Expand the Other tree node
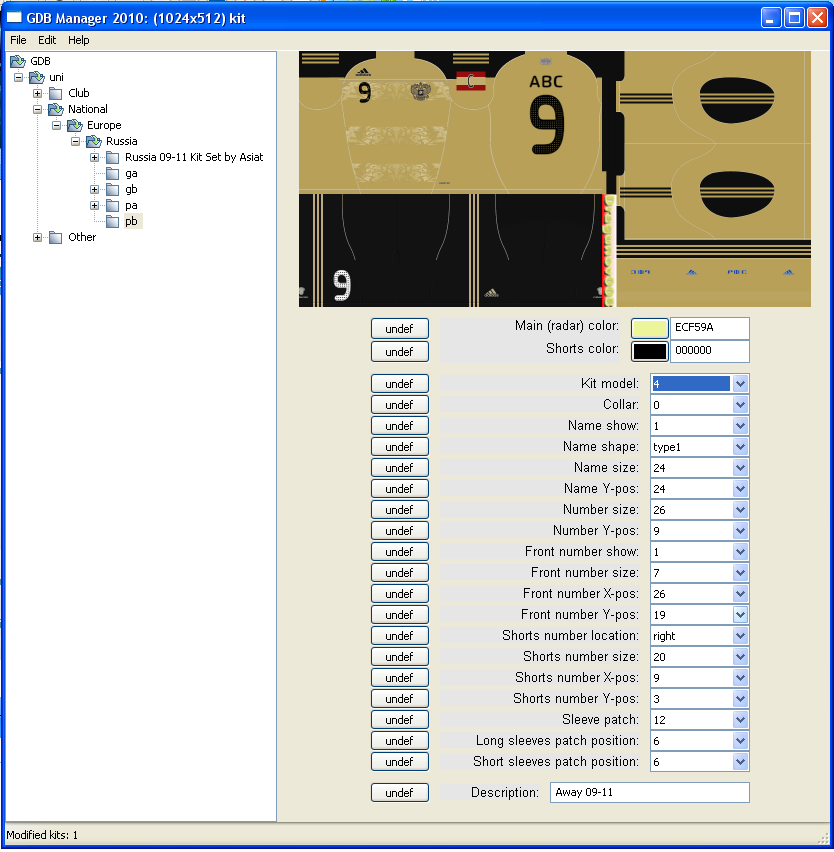 click(x=38, y=237)
